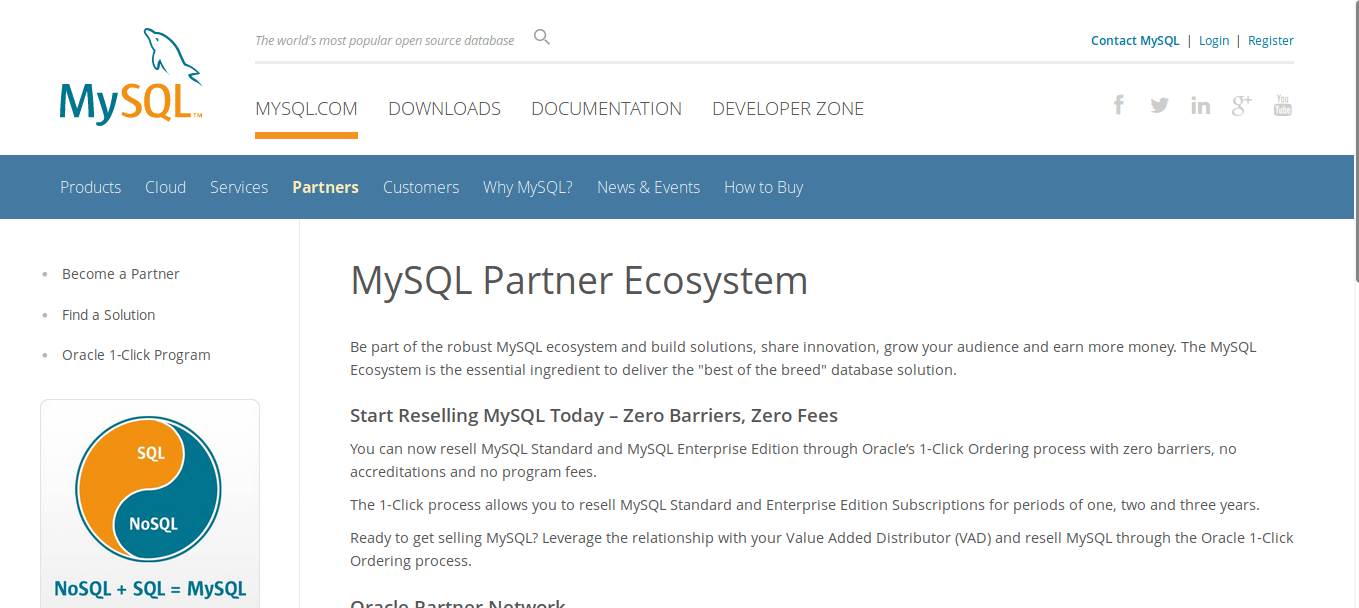Click Become a Partner in sidebar
1359x608 pixels.
[120, 274]
